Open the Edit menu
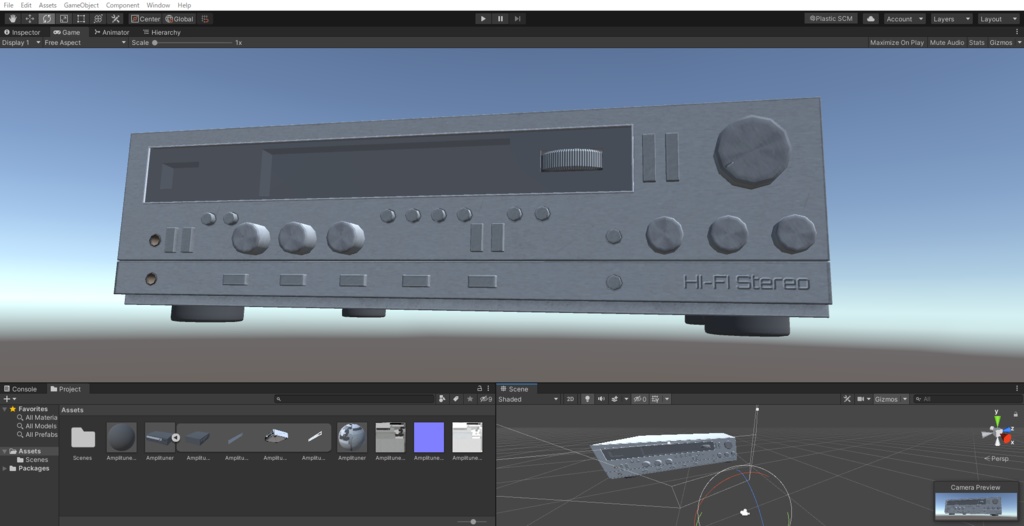Screen dimensions: 1024x526 point(26,5)
